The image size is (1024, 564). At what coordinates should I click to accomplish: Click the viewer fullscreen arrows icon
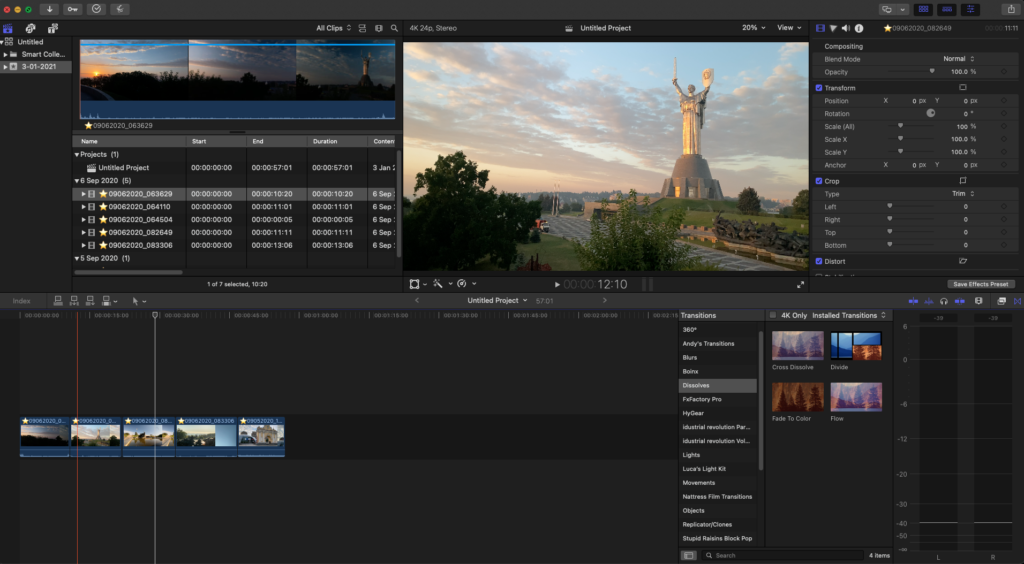(801, 285)
